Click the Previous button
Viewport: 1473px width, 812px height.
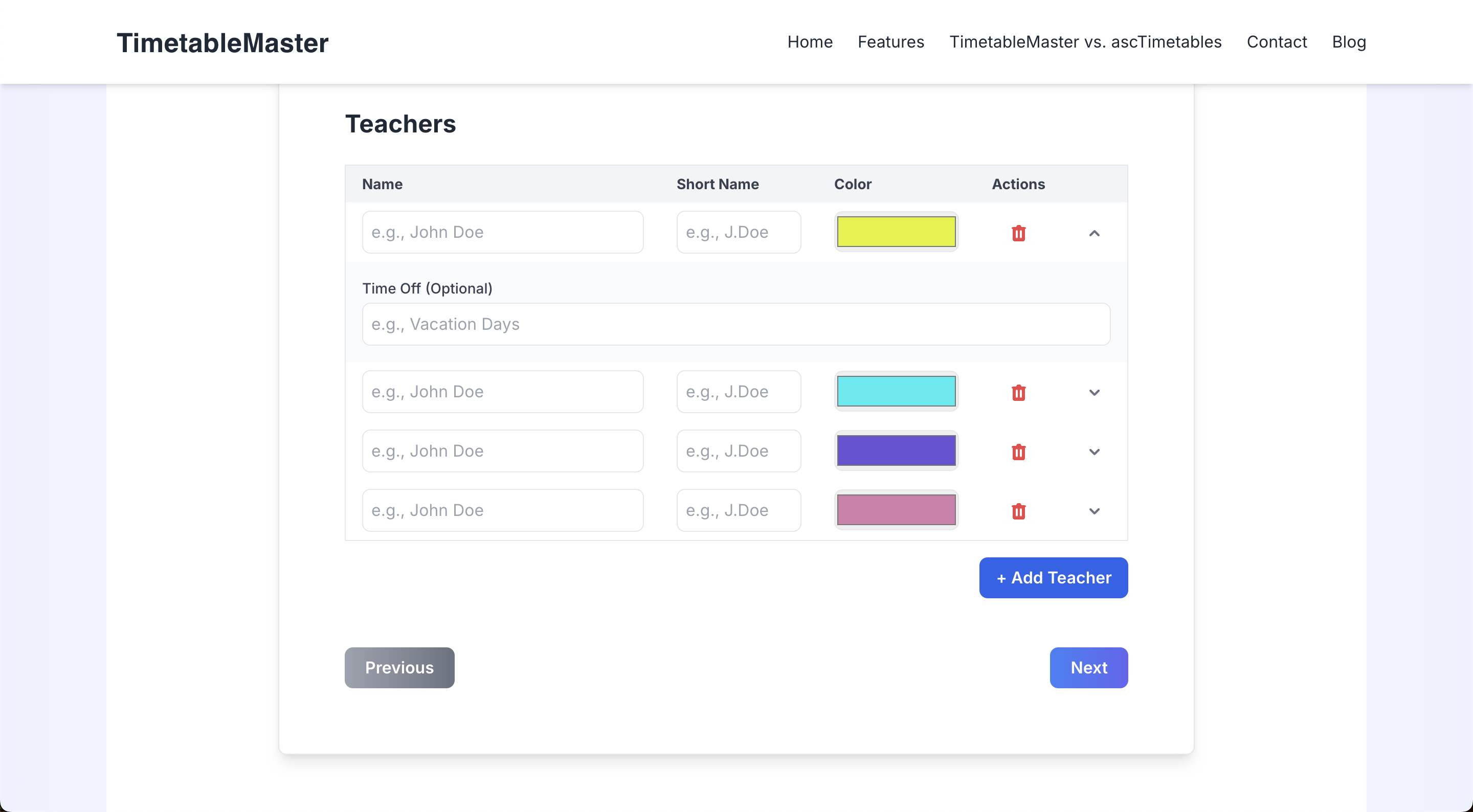click(x=398, y=667)
